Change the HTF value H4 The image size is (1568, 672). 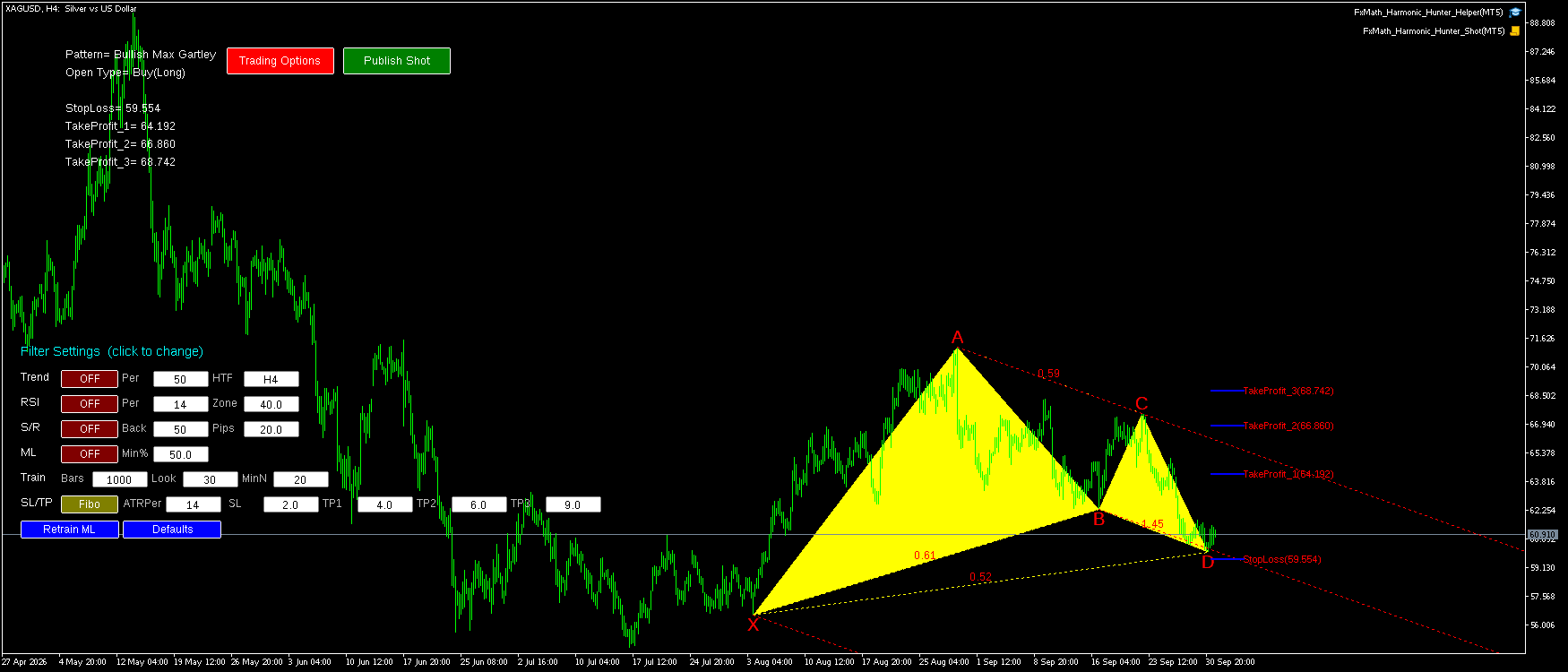tap(271, 379)
